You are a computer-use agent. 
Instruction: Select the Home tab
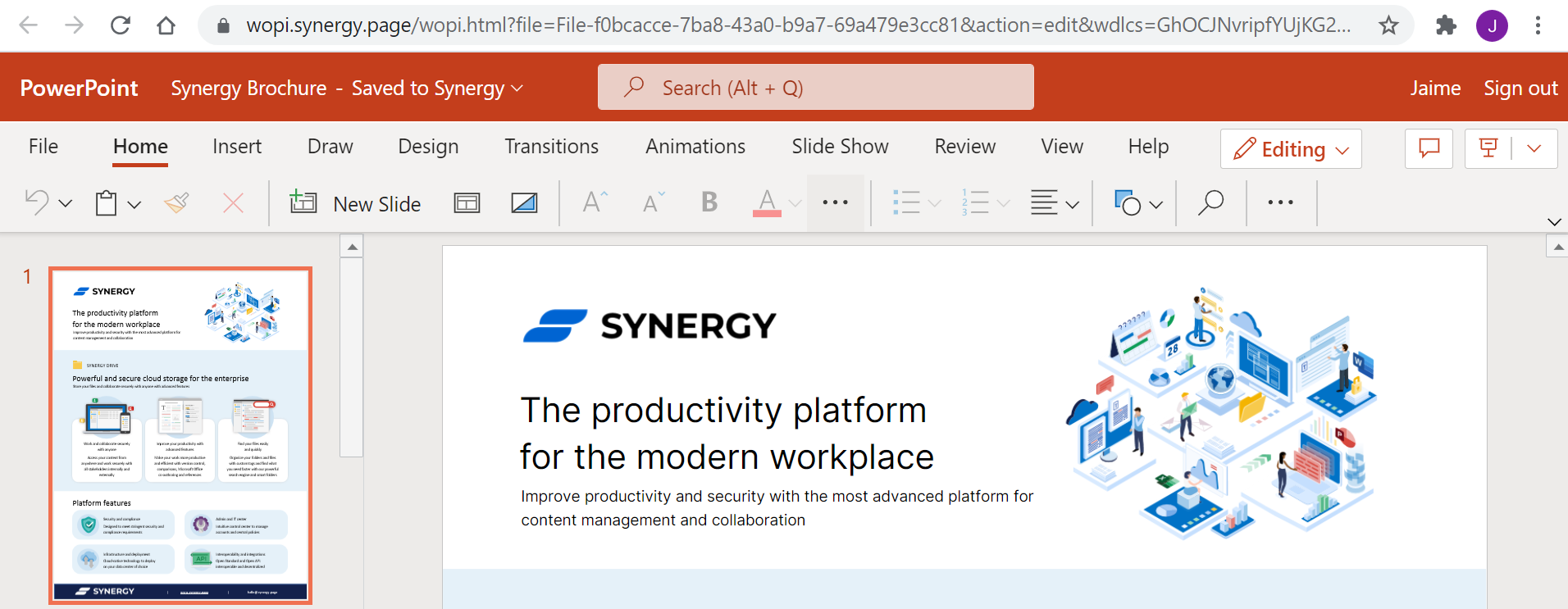[x=140, y=146]
